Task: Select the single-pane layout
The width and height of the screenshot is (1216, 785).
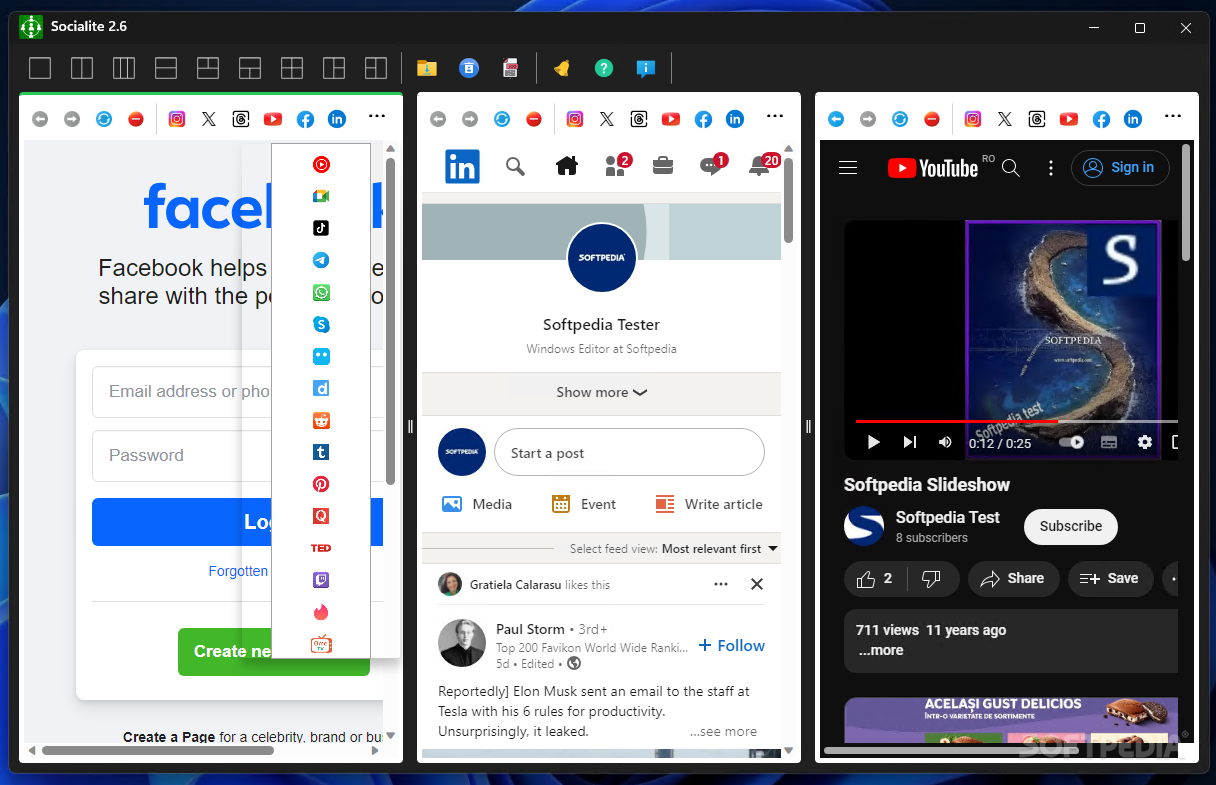Action: coord(40,68)
